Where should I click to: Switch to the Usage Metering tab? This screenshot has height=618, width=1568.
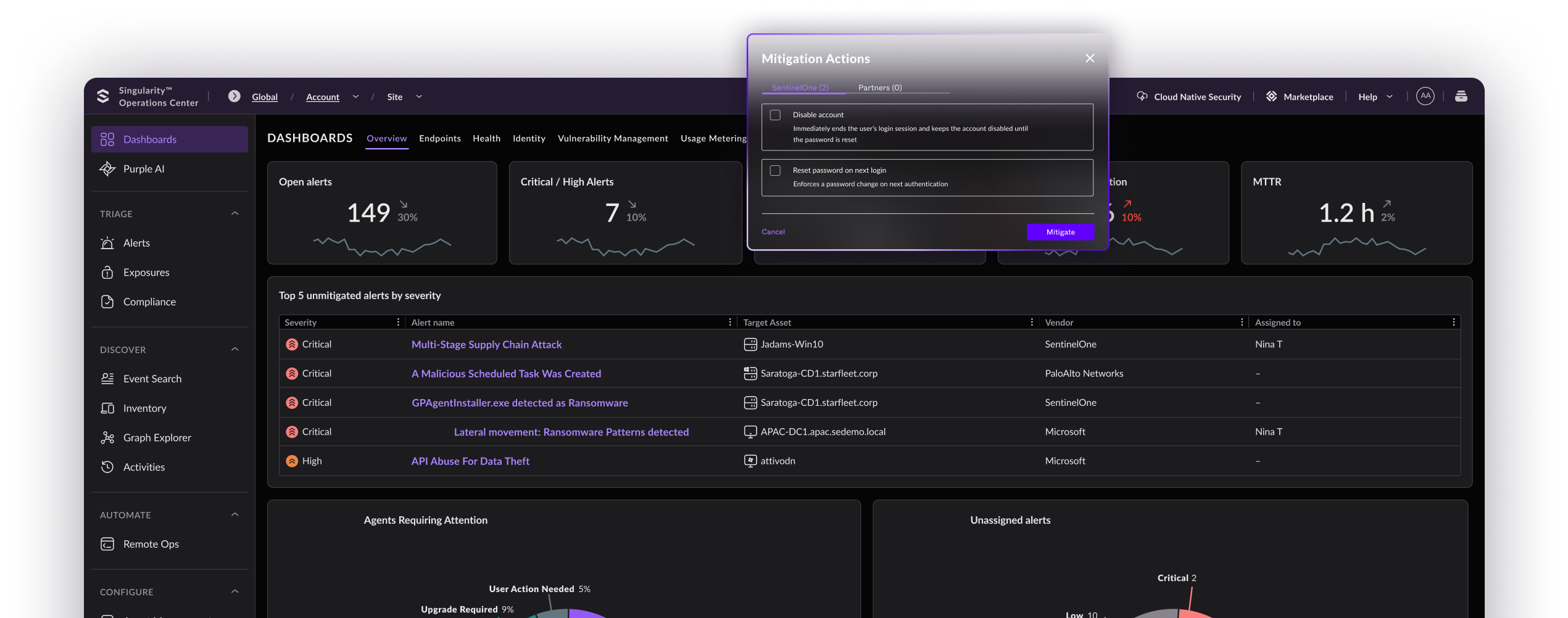pyautogui.click(x=713, y=138)
